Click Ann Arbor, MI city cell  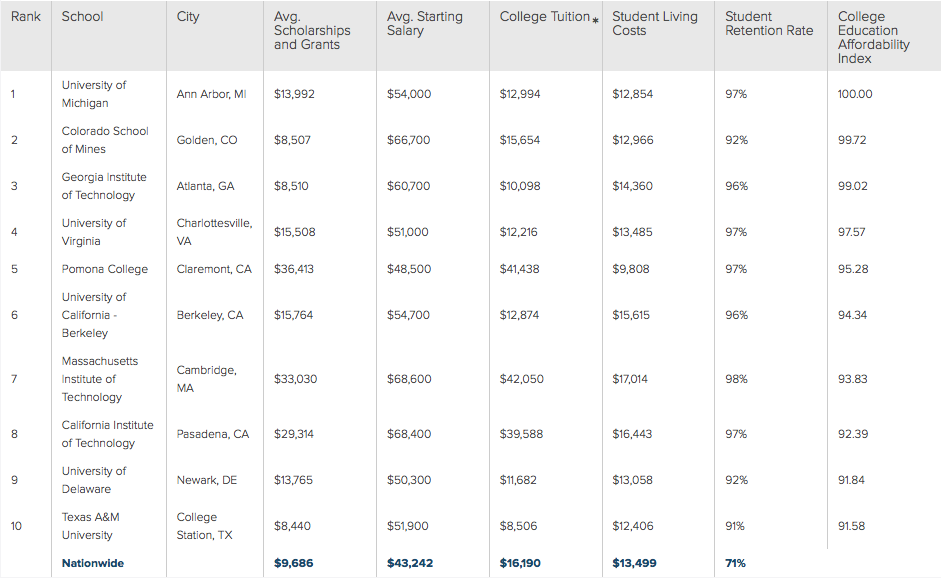pos(211,94)
